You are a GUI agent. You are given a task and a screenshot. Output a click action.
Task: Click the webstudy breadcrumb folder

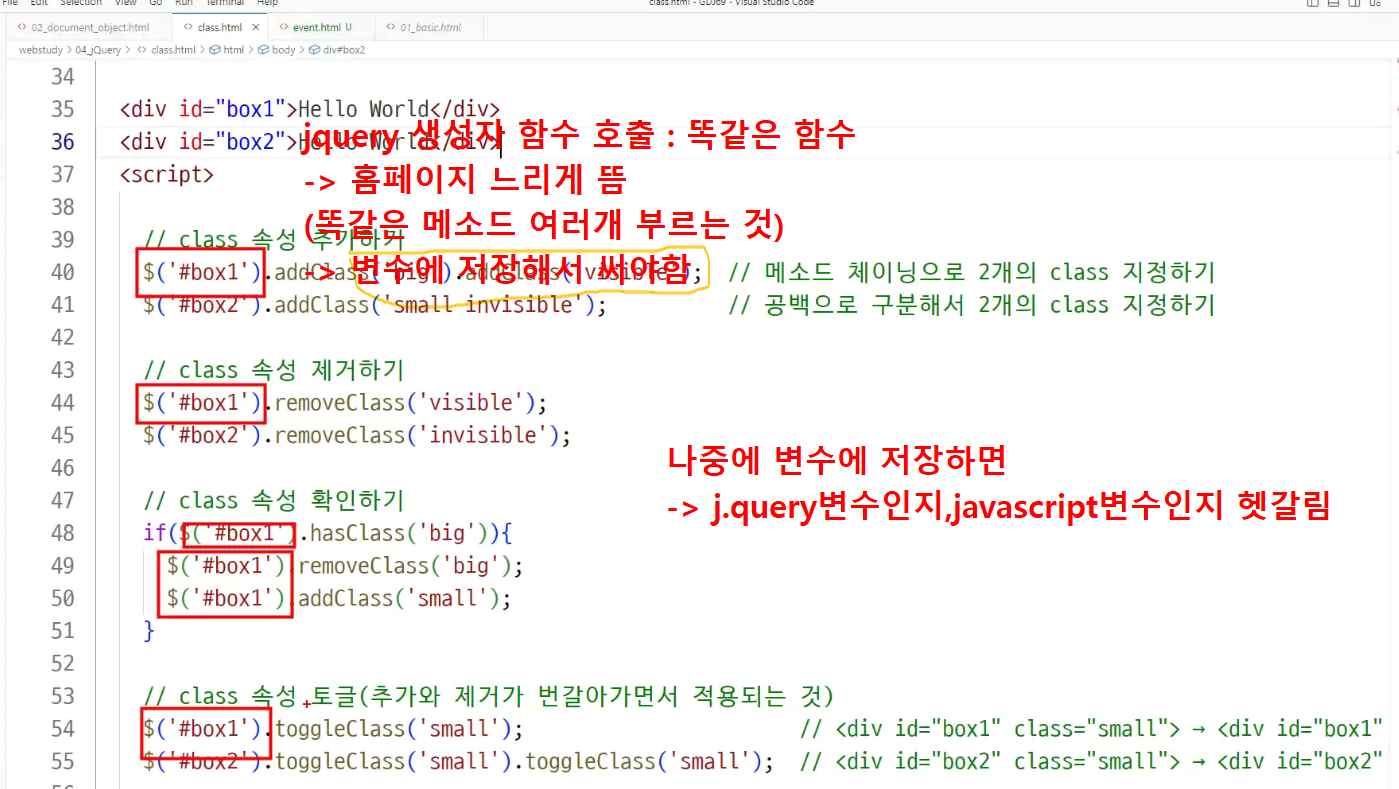42,50
